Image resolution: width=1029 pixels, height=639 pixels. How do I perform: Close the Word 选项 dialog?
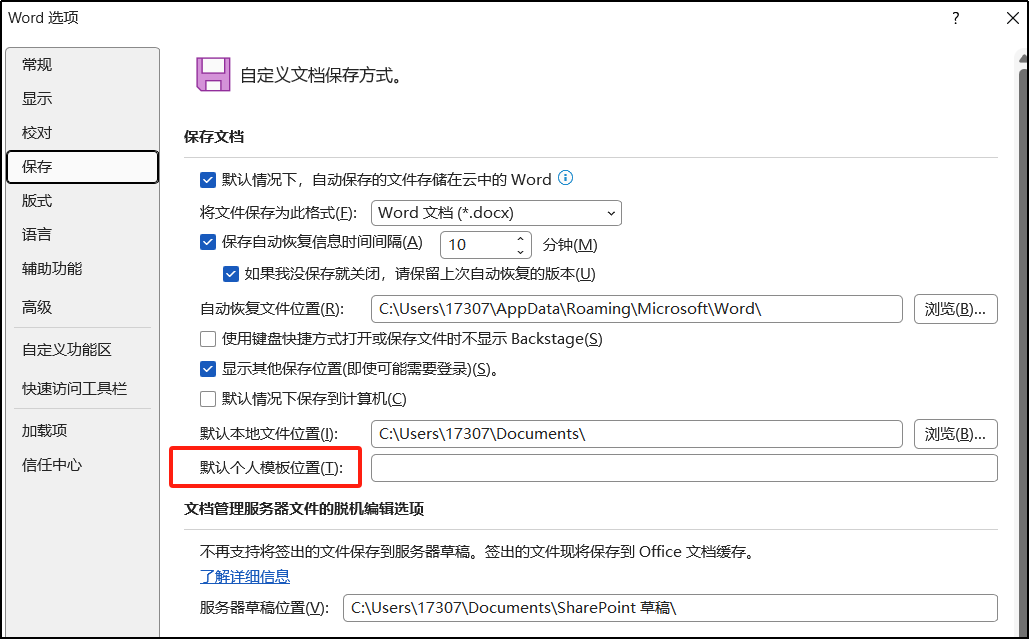[x=1013, y=18]
